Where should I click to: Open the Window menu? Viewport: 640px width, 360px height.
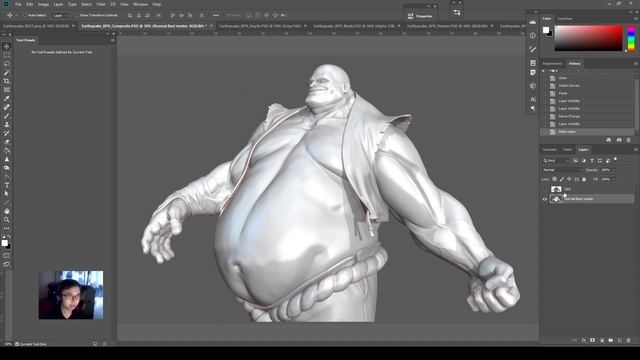coord(140,4)
